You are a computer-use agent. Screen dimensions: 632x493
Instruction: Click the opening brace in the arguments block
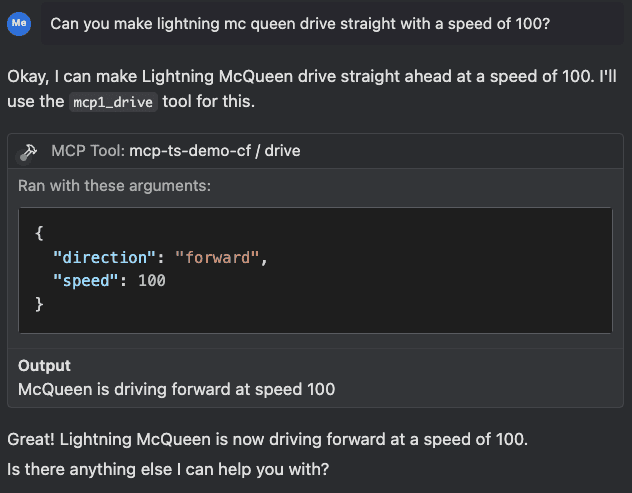coord(39,233)
